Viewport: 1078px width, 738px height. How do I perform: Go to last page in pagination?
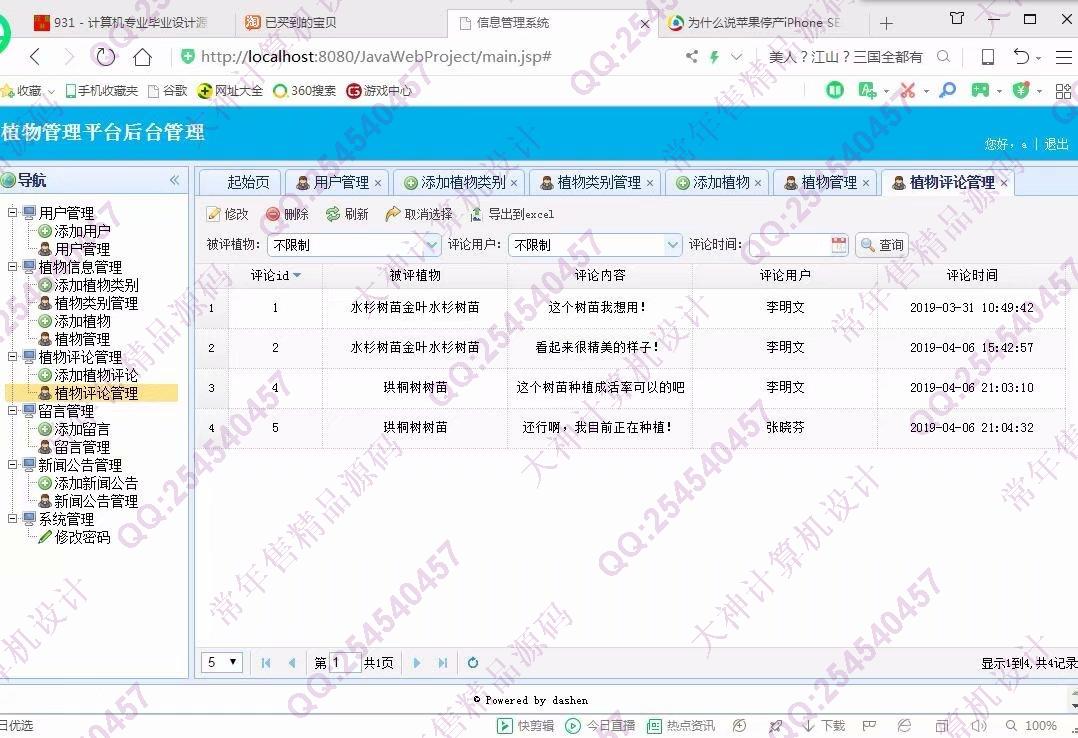pos(443,663)
